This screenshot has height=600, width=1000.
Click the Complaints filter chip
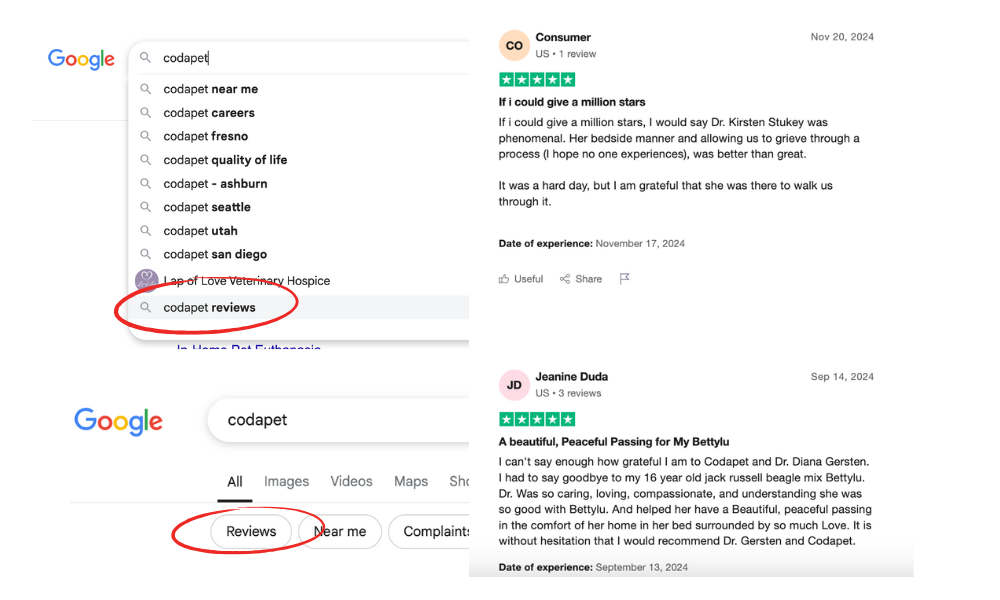434,531
